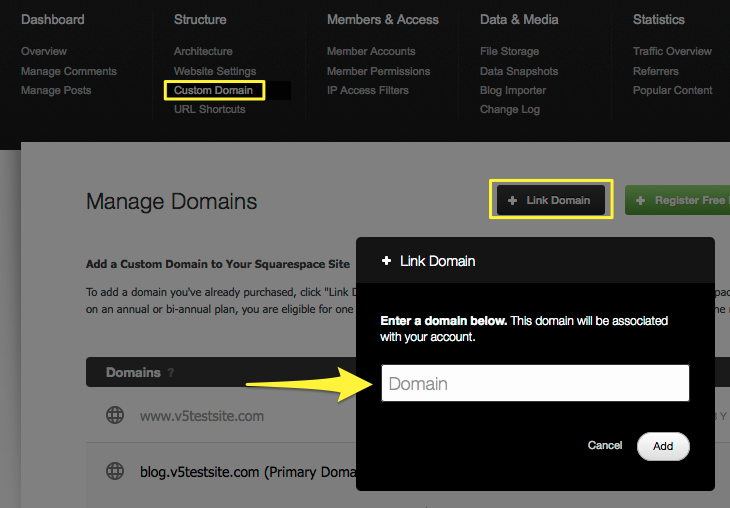Open IP Access Filters
730x508 pixels.
click(369, 90)
